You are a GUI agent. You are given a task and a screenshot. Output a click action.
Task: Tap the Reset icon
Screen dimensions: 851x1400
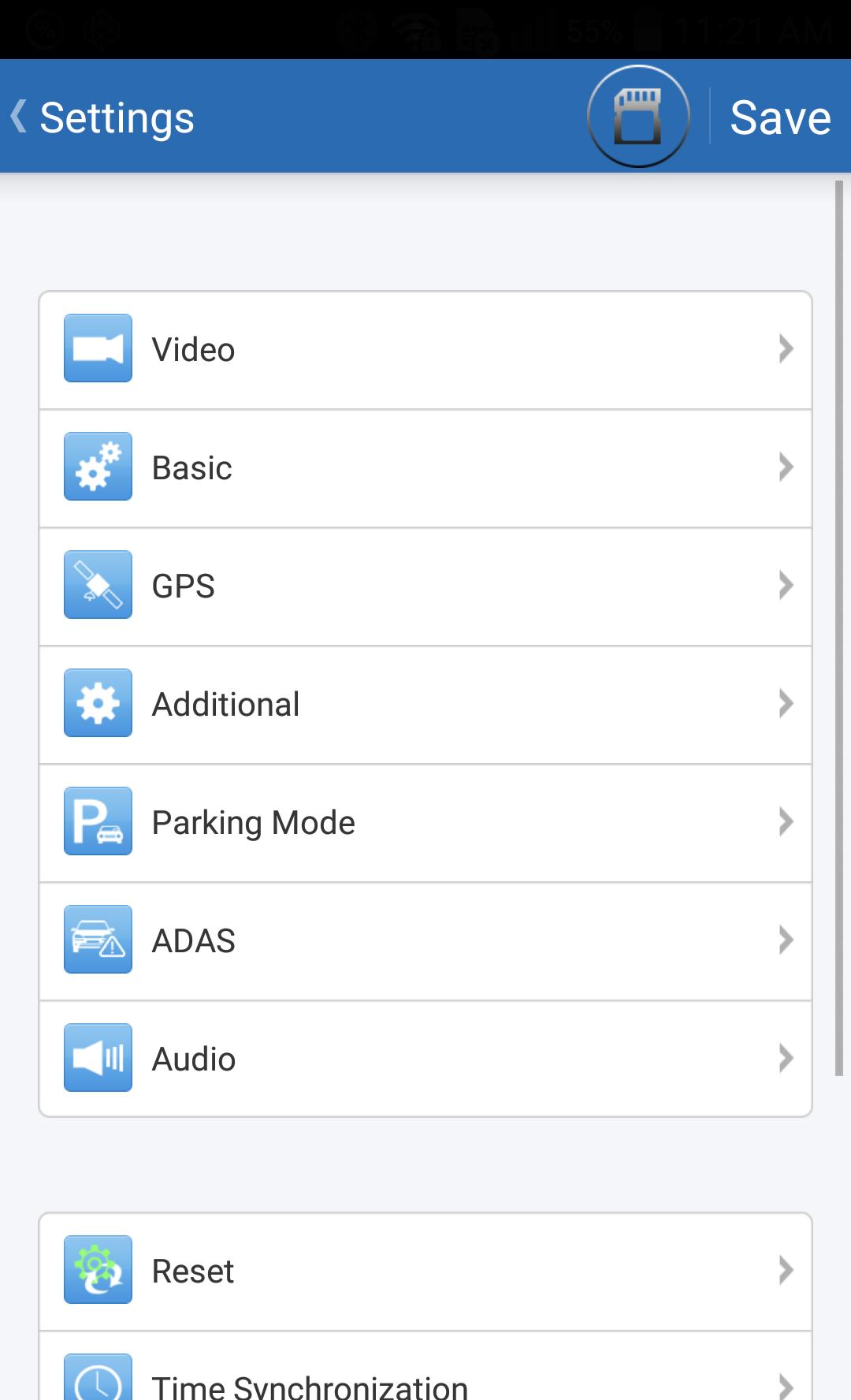(x=98, y=1270)
